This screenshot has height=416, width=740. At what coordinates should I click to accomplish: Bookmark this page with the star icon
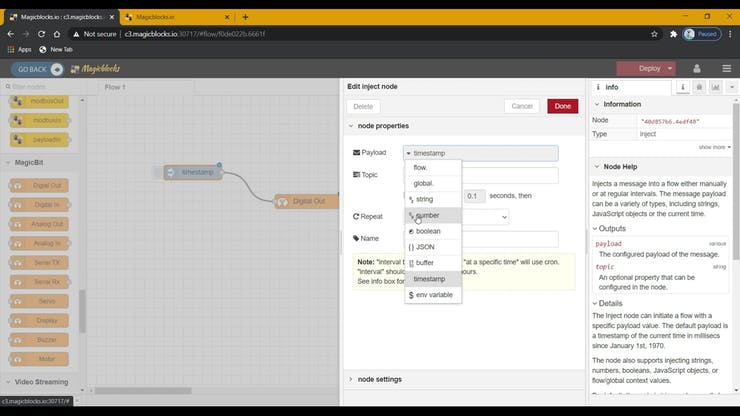(x=654, y=34)
